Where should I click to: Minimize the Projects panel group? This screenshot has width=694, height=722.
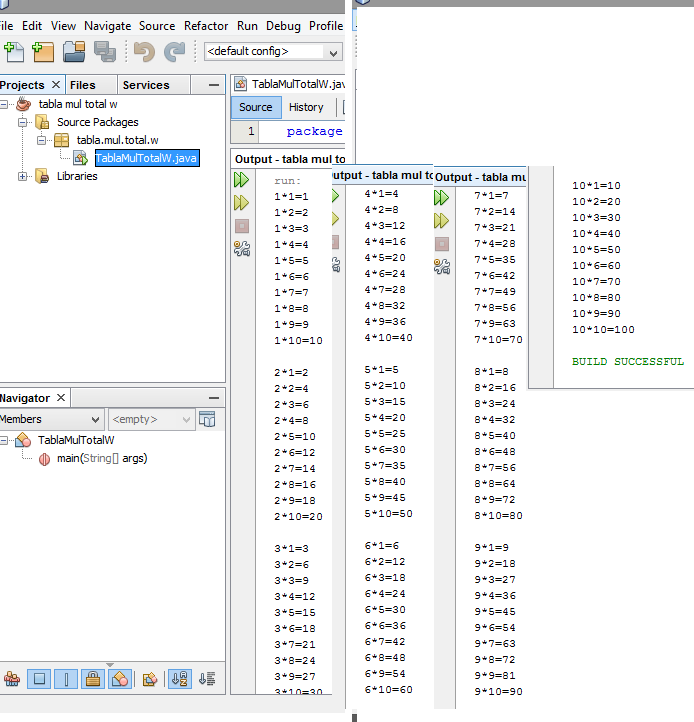point(214,85)
